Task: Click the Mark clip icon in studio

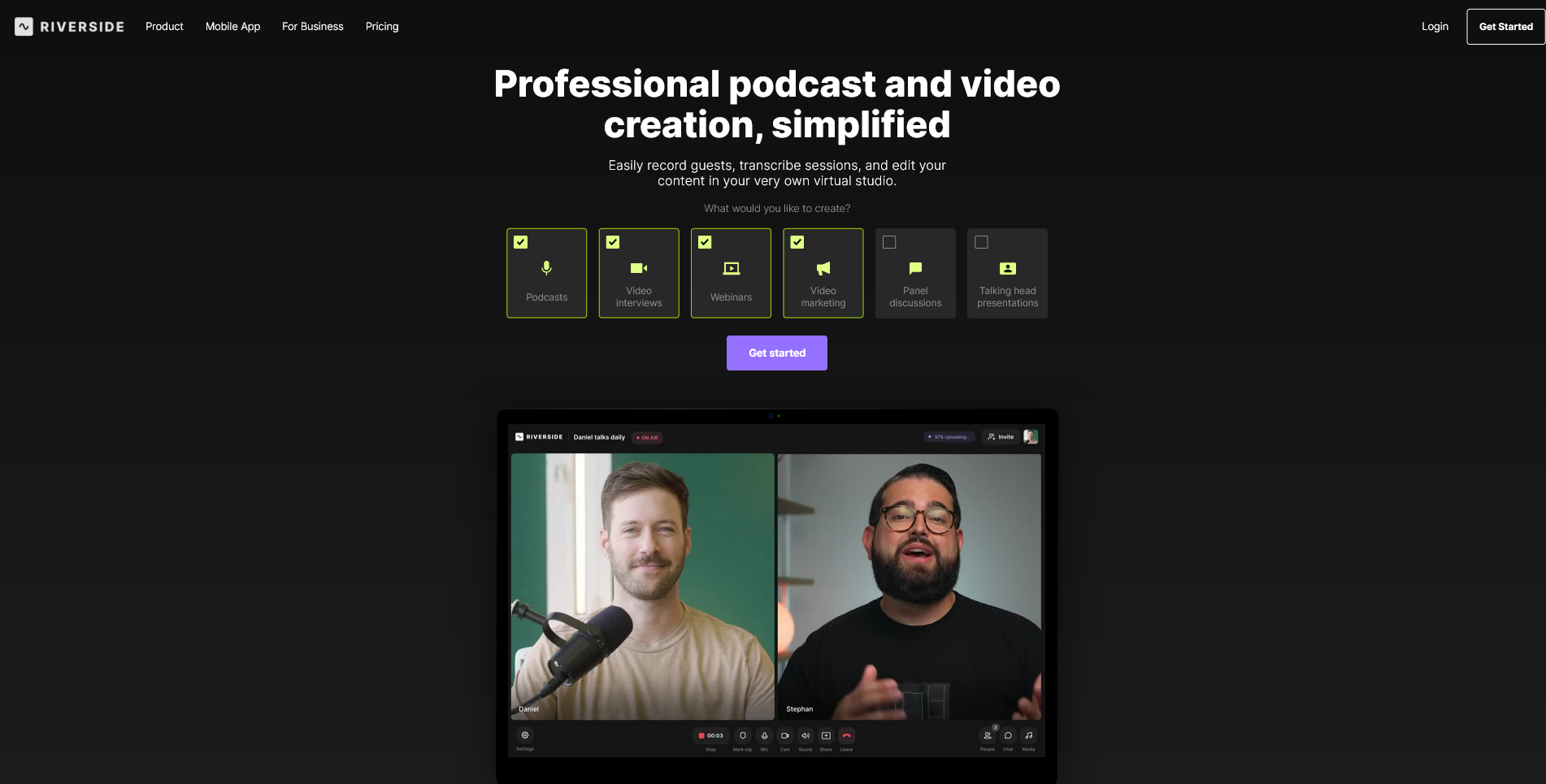Action: coord(743,735)
